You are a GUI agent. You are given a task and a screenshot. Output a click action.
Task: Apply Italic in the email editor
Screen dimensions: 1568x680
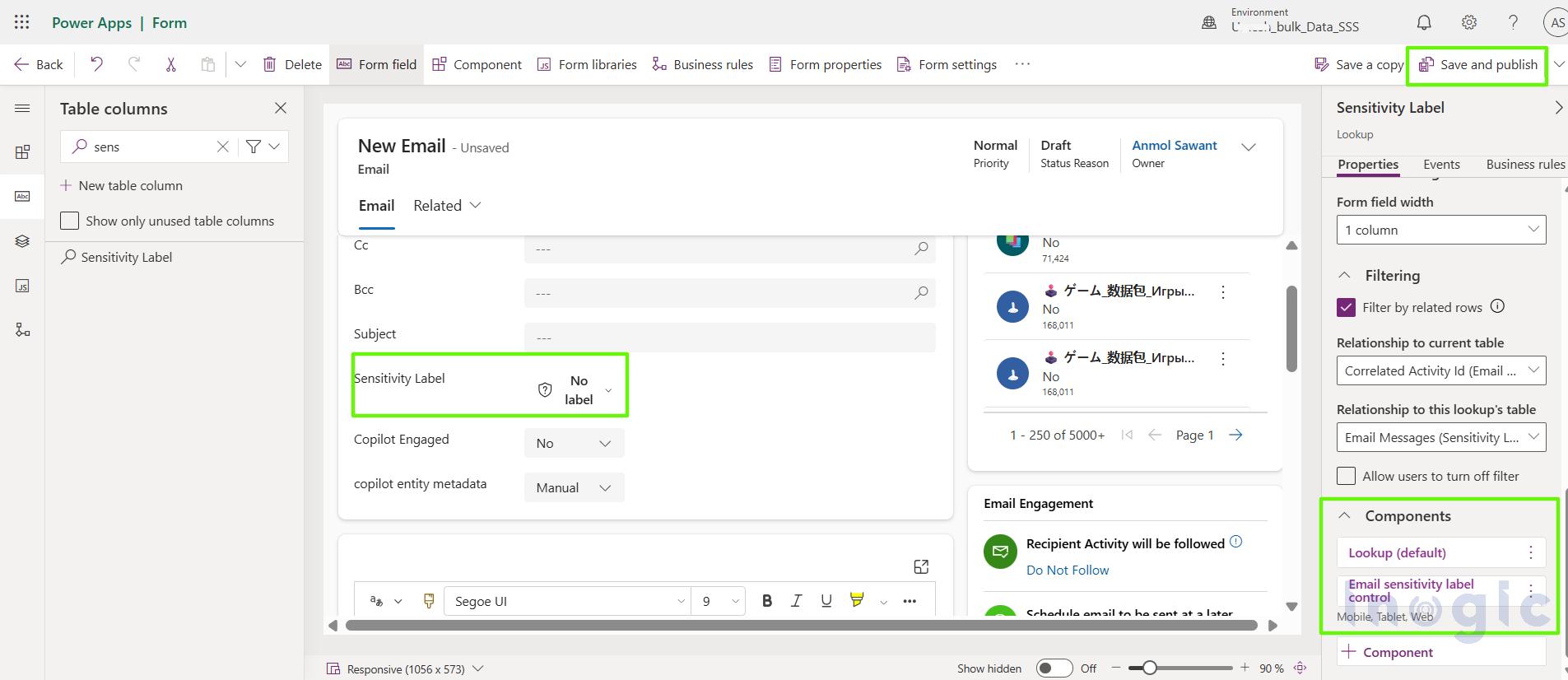796,601
